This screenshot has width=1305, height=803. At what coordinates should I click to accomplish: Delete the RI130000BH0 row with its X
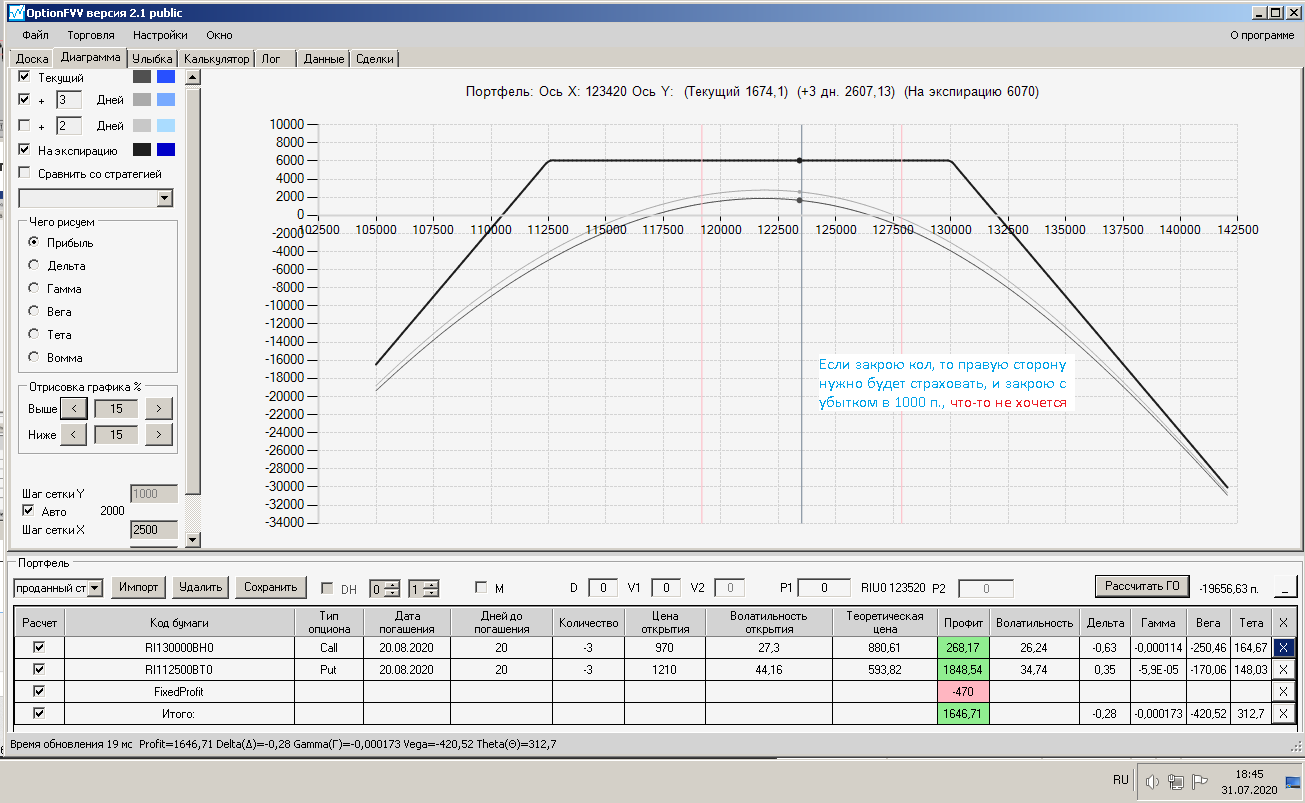(1284, 647)
